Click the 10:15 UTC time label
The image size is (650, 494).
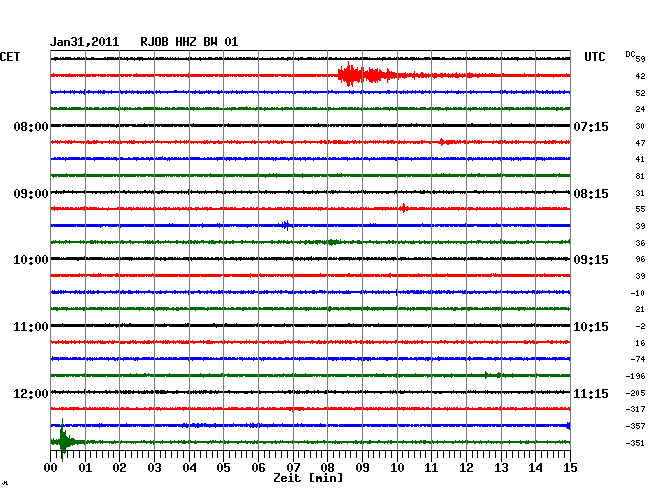point(591,327)
